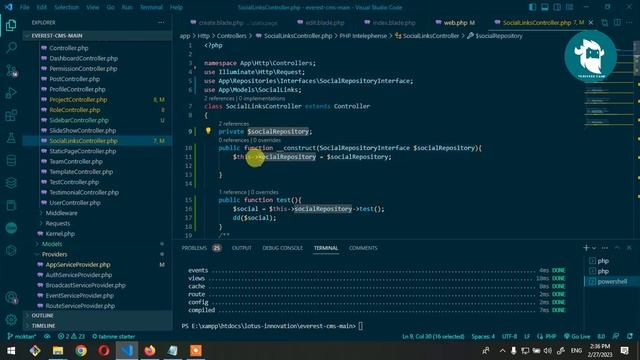Collapse the EVEREST-CMS-MAIN folder header
This screenshot has width=640, height=360.
tap(97, 36)
